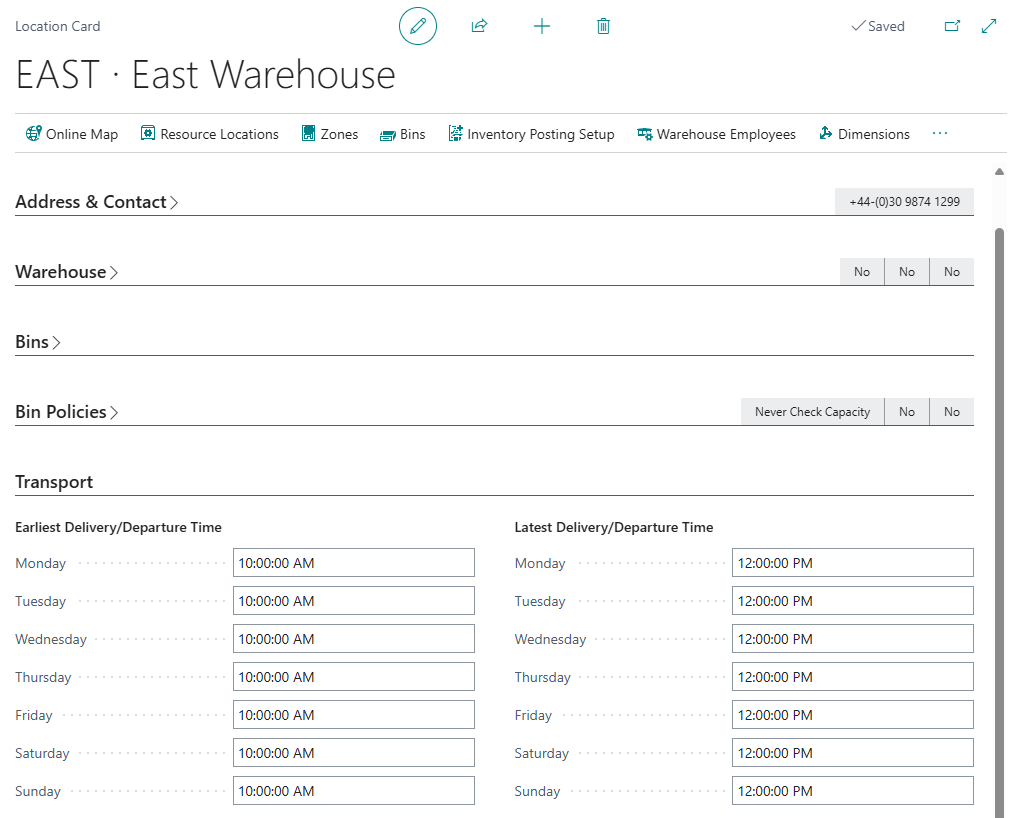
Task: Open Inventory Posting Setup
Action: click(x=530, y=134)
